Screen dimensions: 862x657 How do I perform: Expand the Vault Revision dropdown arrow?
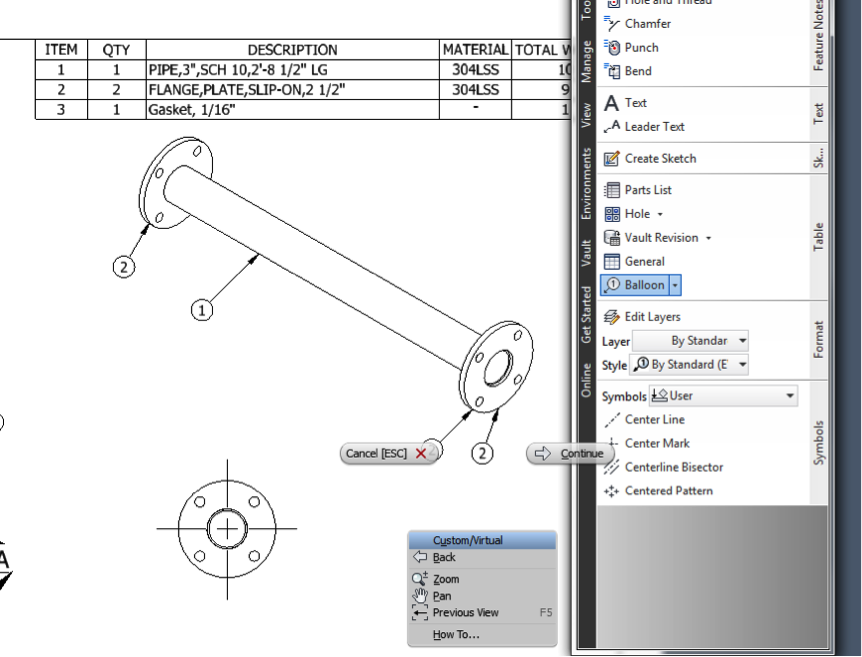coord(708,238)
